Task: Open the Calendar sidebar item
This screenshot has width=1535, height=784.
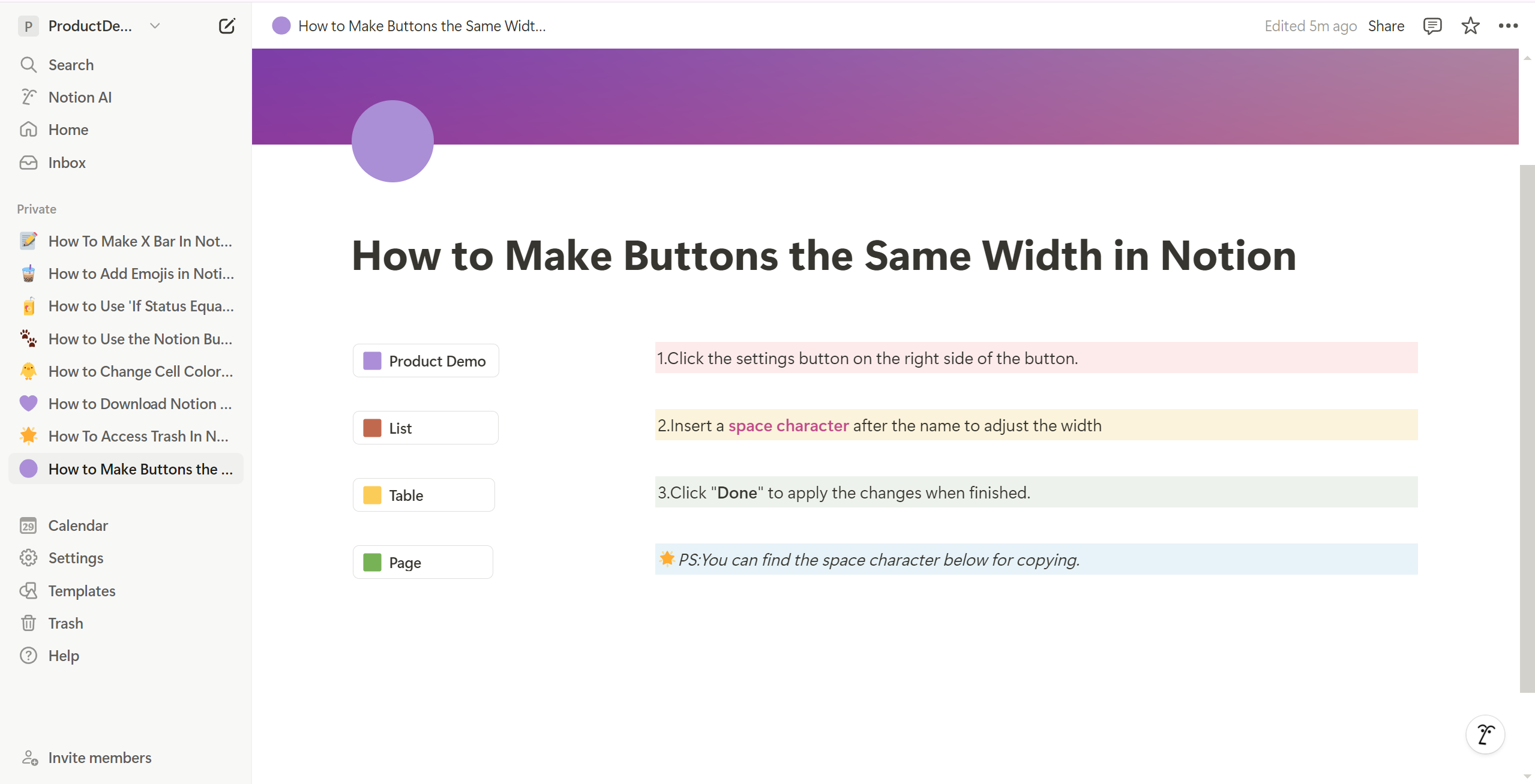Action: coord(78,525)
